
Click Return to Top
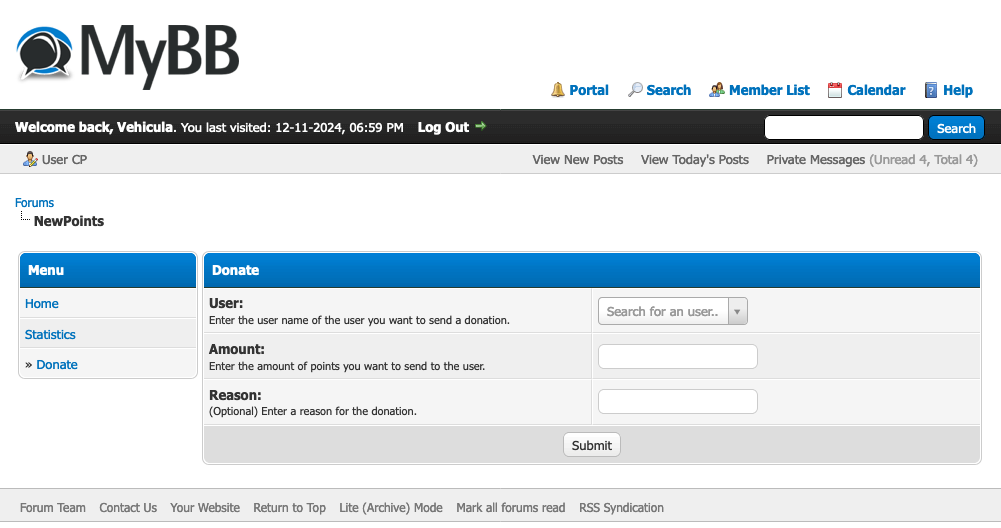pyautogui.click(x=289, y=508)
